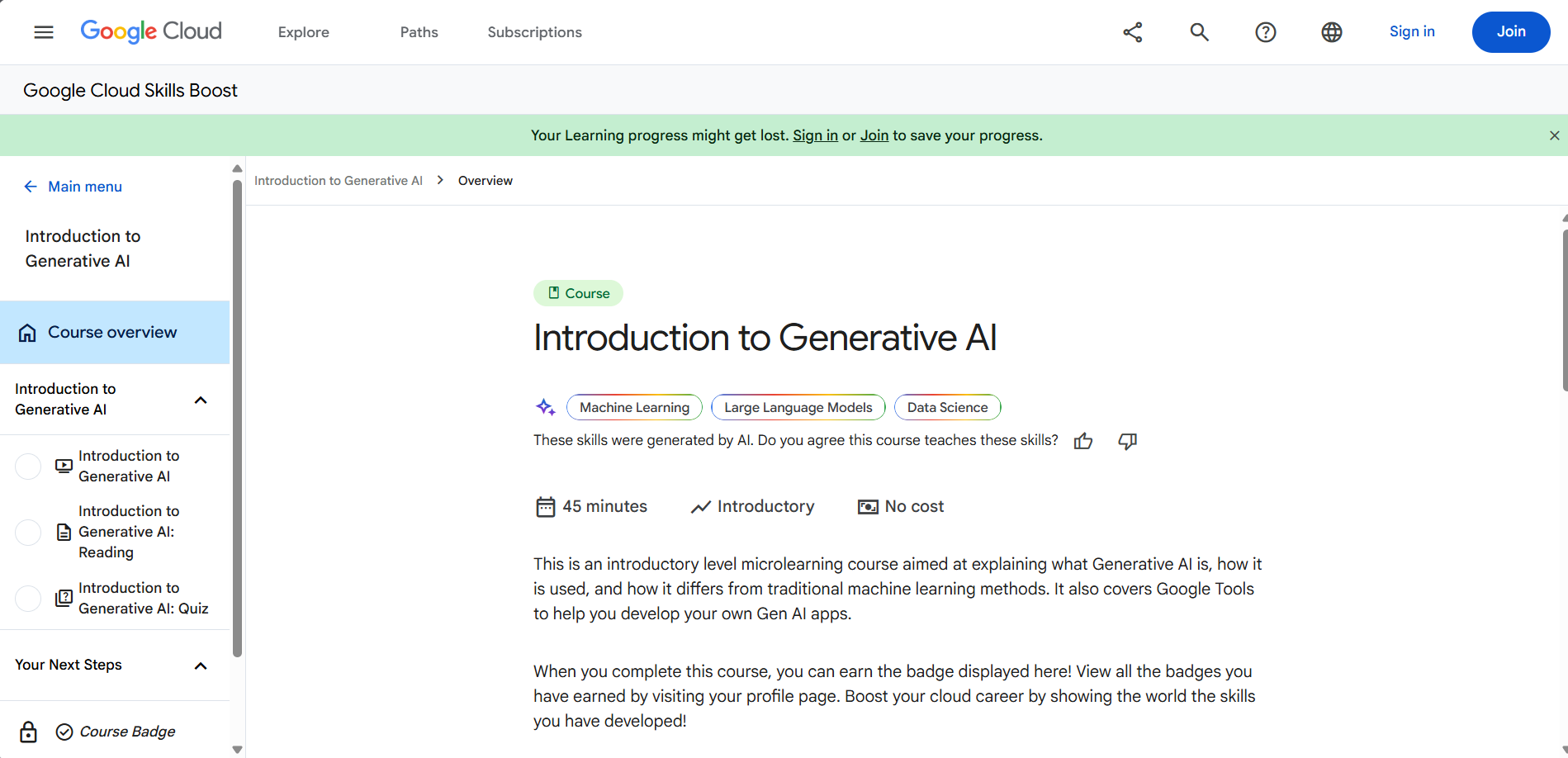This screenshot has height=758, width=1568.
Task: Give thumbs up to AI-generated skills
Action: [1083, 441]
